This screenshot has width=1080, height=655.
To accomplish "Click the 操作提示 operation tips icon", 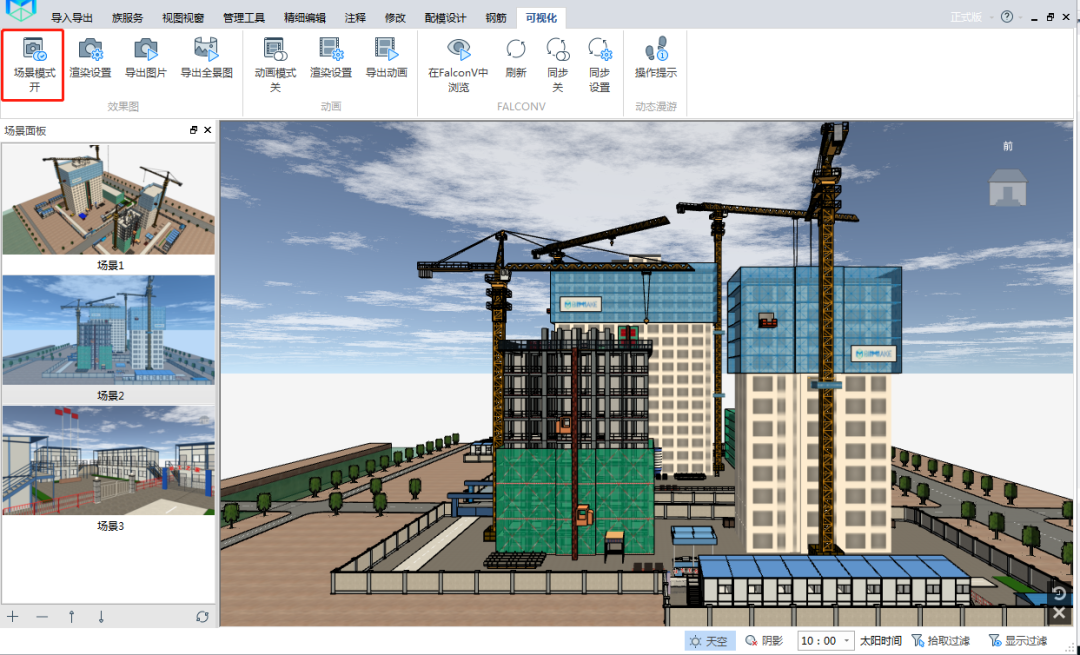I will pos(655,62).
